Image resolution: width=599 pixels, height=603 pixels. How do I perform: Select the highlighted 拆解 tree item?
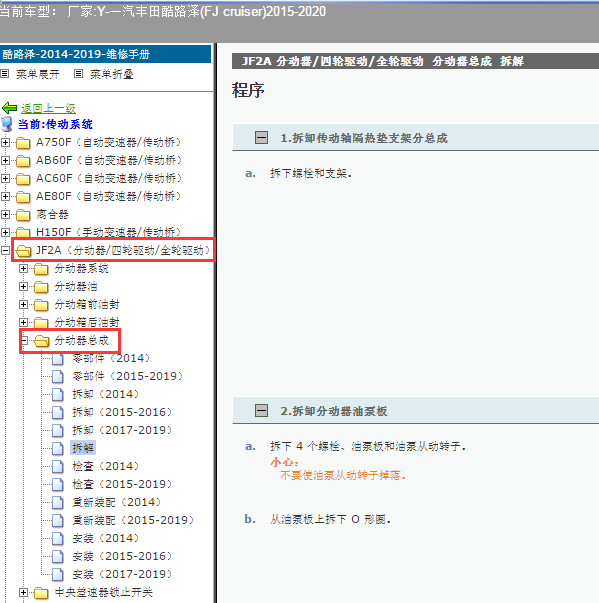[83, 448]
